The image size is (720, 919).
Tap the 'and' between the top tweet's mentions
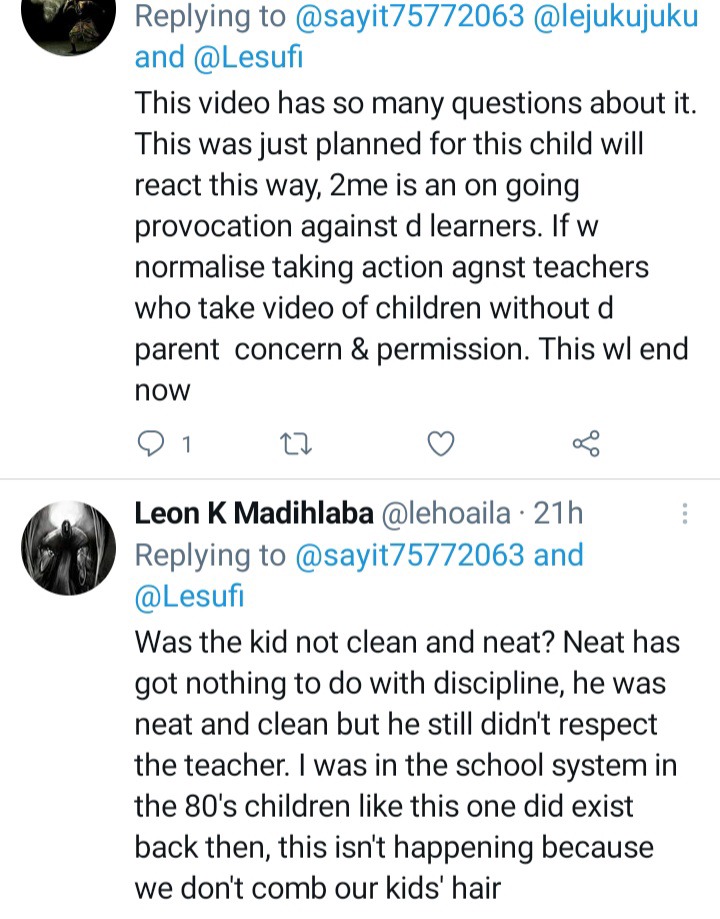pyautogui.click(x=159, y=57)
